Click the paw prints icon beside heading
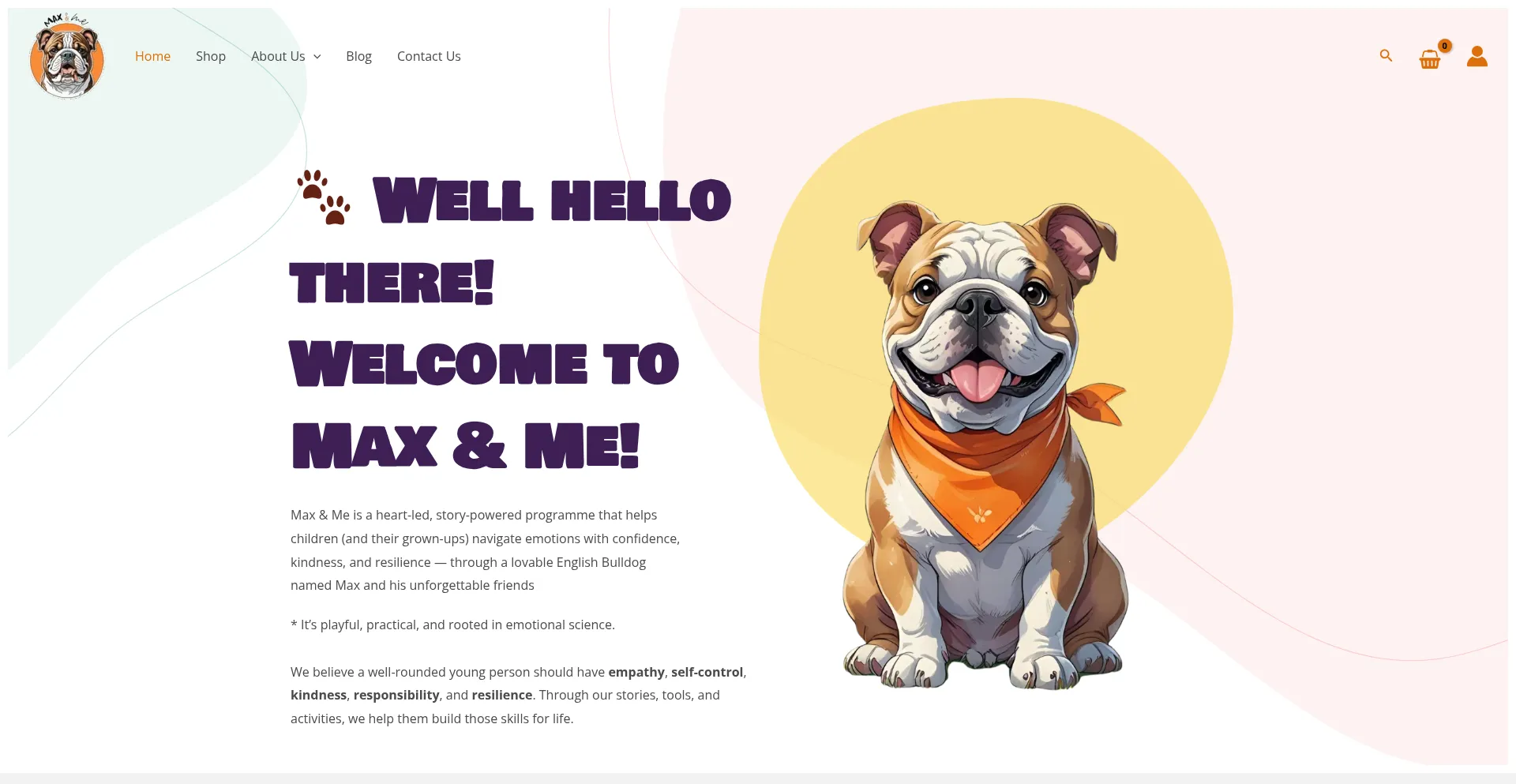The height and width of the screenshot is (784, 1516). coord(324,197)
